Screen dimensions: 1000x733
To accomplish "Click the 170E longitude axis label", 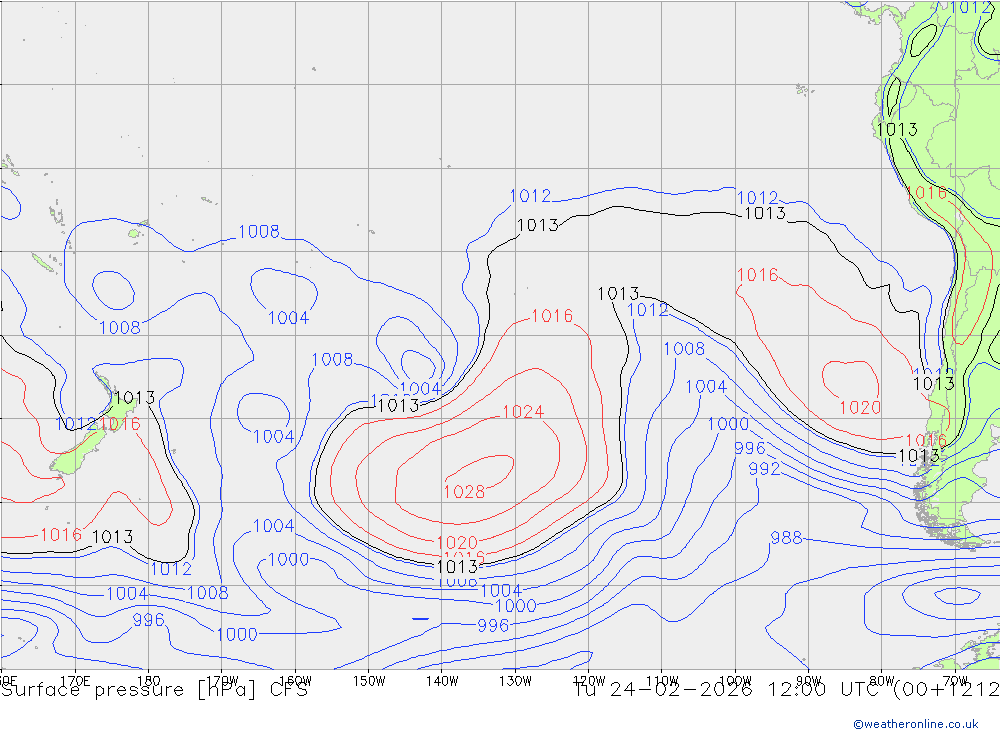I will [75, 680].
